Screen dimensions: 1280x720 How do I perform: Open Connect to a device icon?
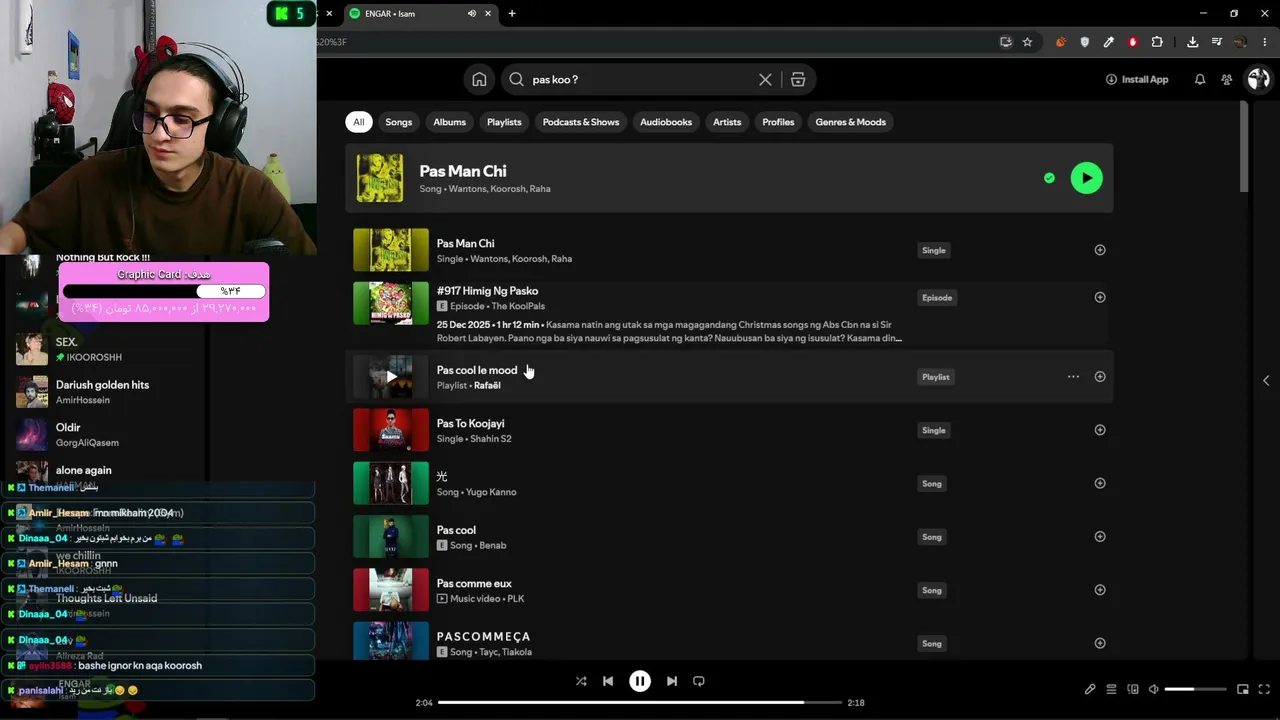1133,689
